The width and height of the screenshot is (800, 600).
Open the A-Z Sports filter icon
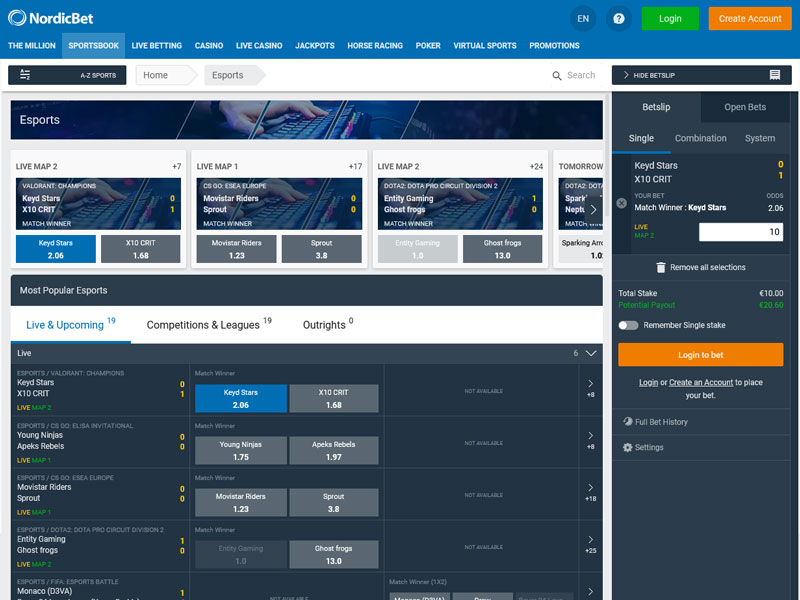coord(25,74)
